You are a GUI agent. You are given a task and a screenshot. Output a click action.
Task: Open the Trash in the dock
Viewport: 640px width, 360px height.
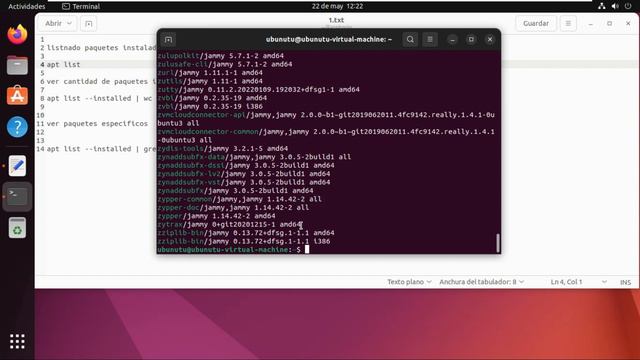point(17,228)
